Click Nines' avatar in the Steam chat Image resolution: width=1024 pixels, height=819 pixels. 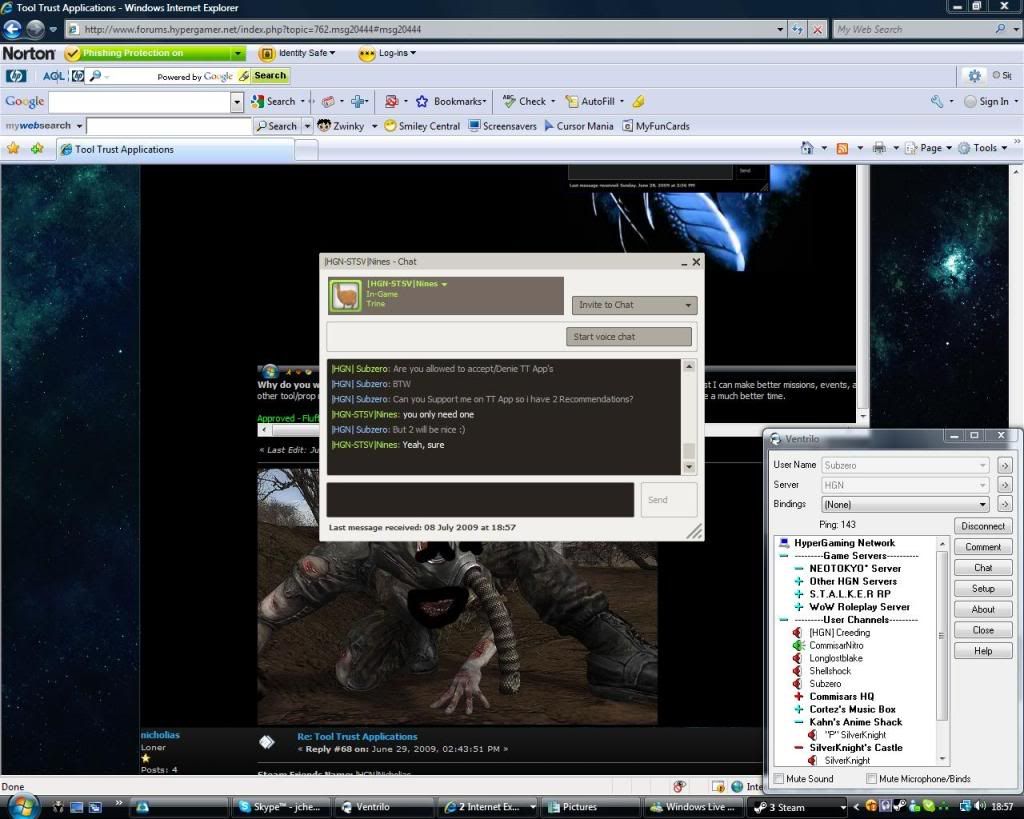[x=345, y=296]
